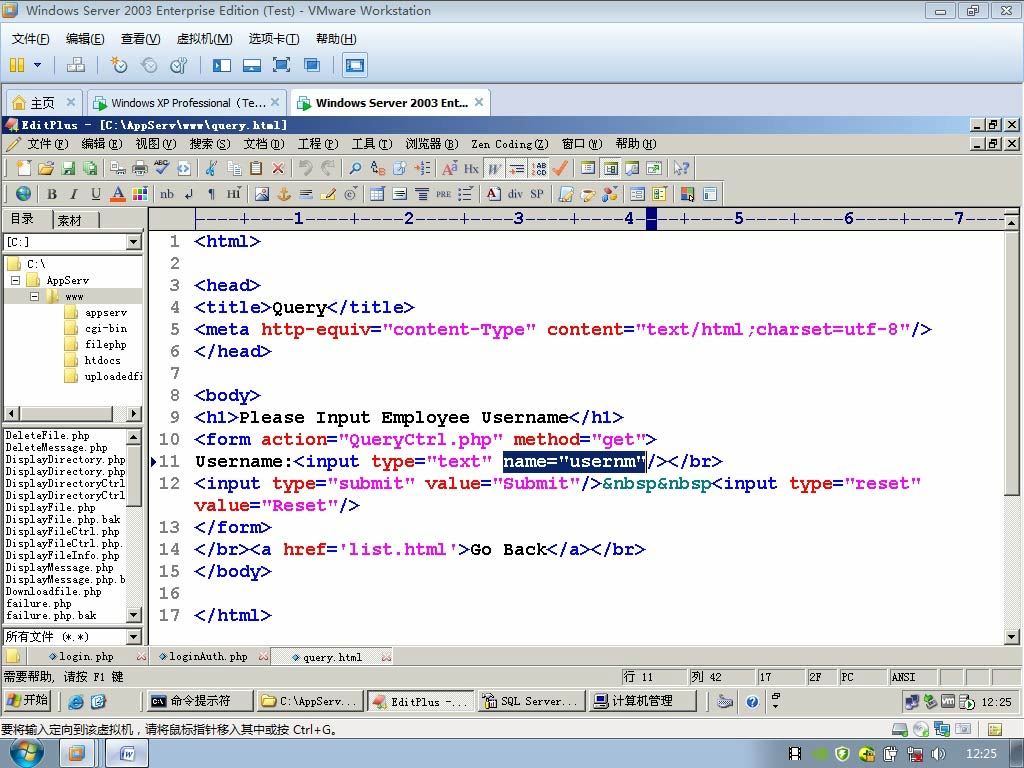Apply Bold tag with B icon
The image size is (1024, 768).
click(52, 194)
